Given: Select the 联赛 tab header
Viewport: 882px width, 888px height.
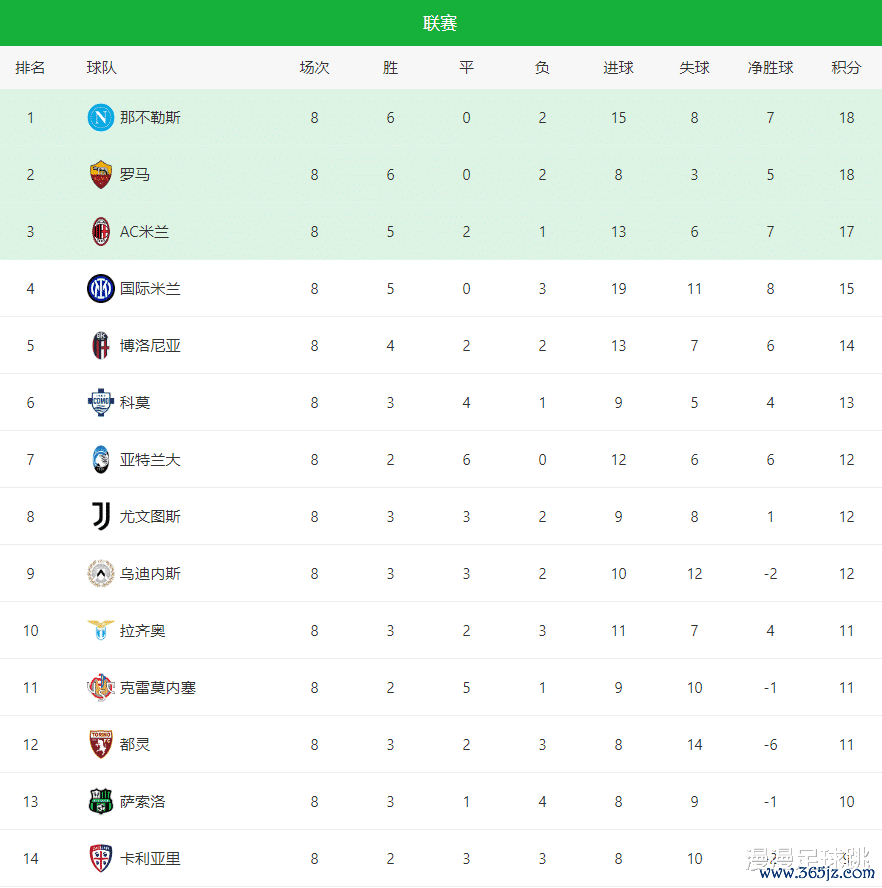Looking at the screenshot, I should point(440,23).
